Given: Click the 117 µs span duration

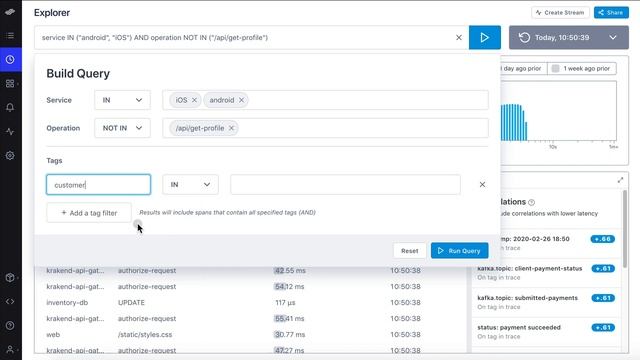Looking at the screenshot, I should [285, 302].
